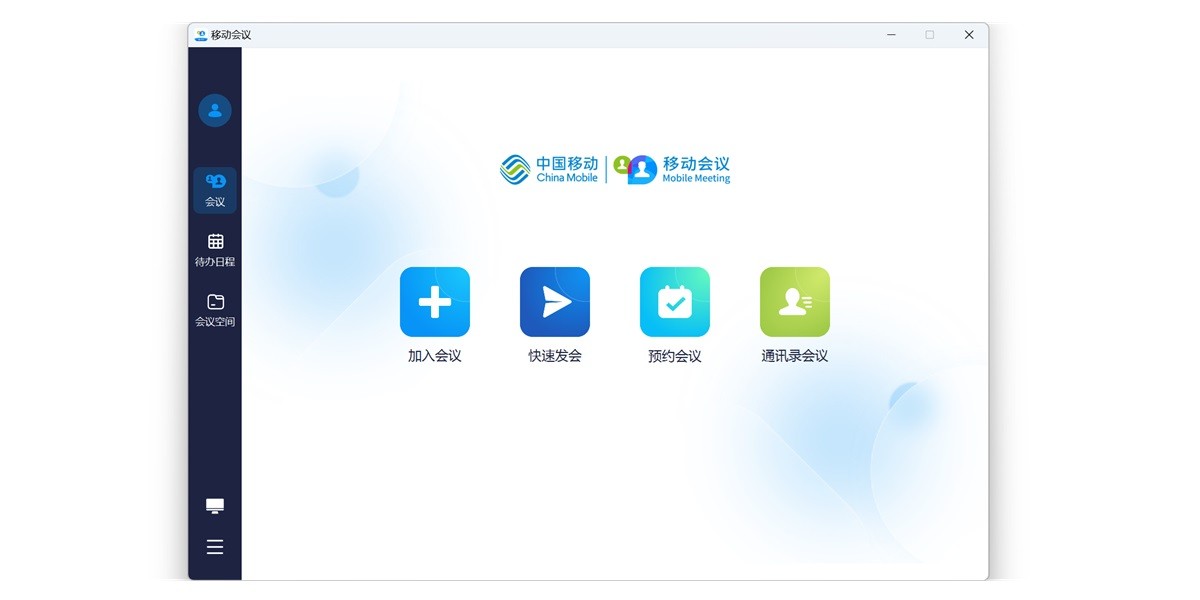1200x600 pixels.
Task: Click the 通讯录会议 text label
Action: 795,356
